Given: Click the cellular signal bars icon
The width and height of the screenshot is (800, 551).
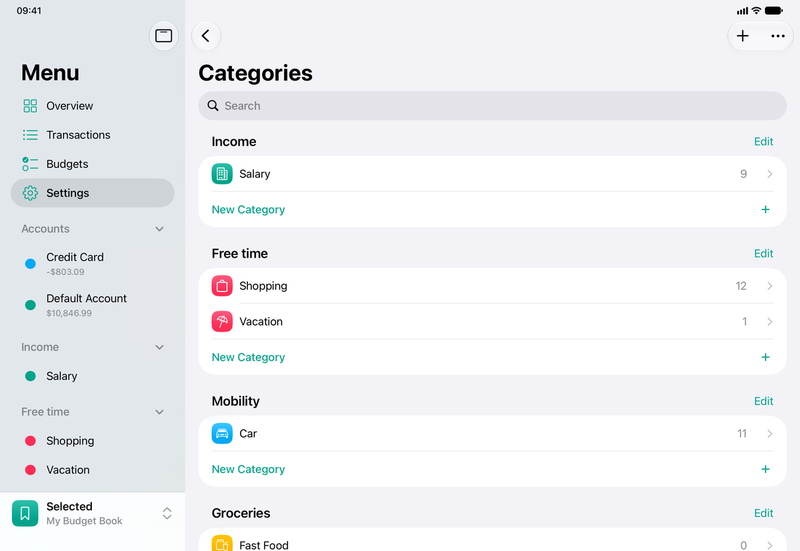Looking at the screenshot, I should (x=742, y=11).
